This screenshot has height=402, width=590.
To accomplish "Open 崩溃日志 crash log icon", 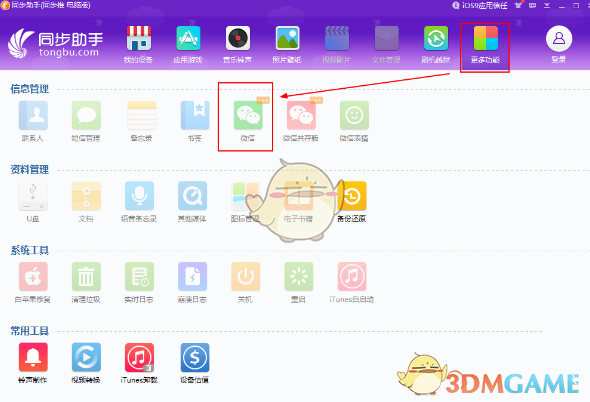I will pos(192,276).
